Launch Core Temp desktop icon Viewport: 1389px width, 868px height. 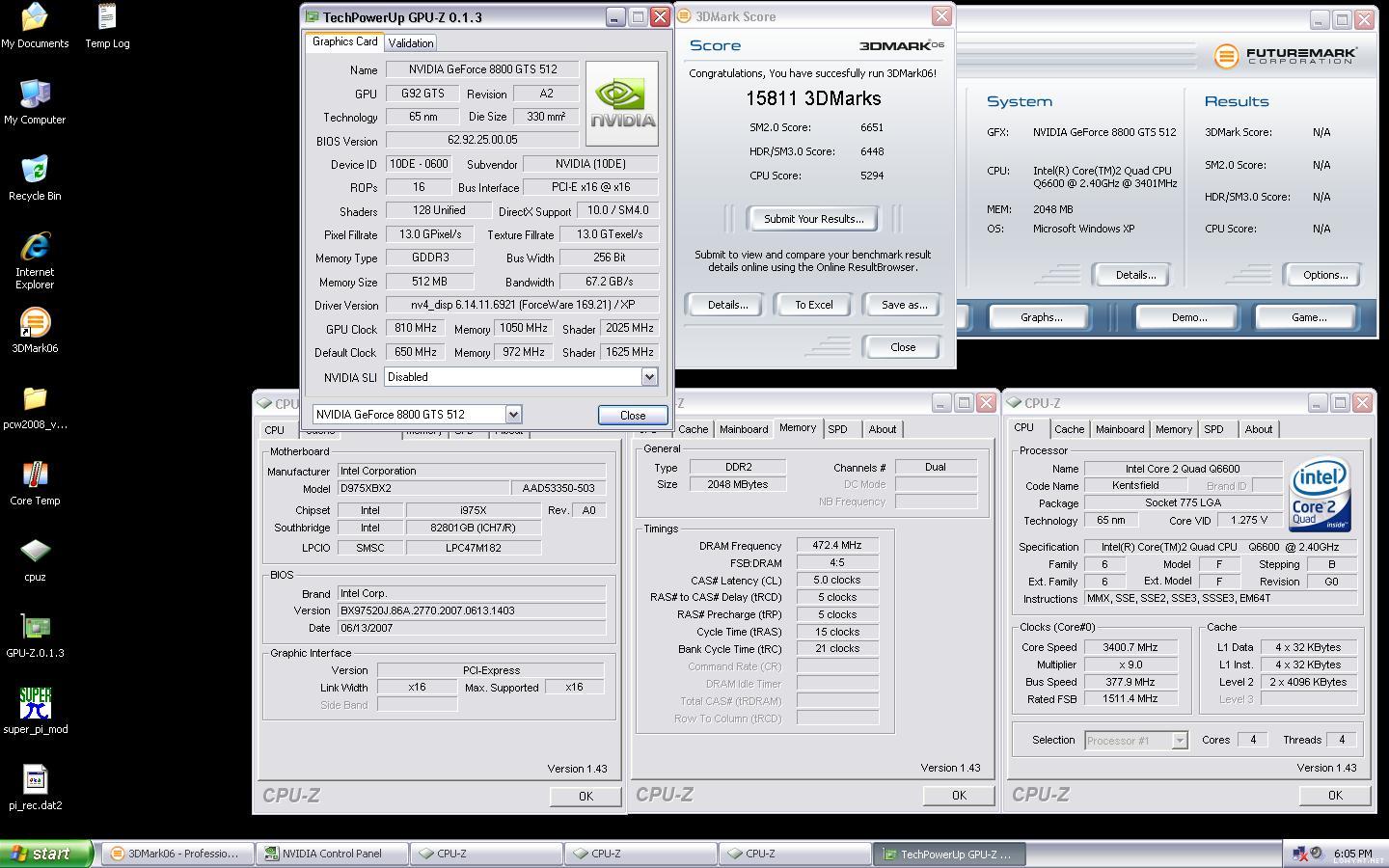pos(35,483)
